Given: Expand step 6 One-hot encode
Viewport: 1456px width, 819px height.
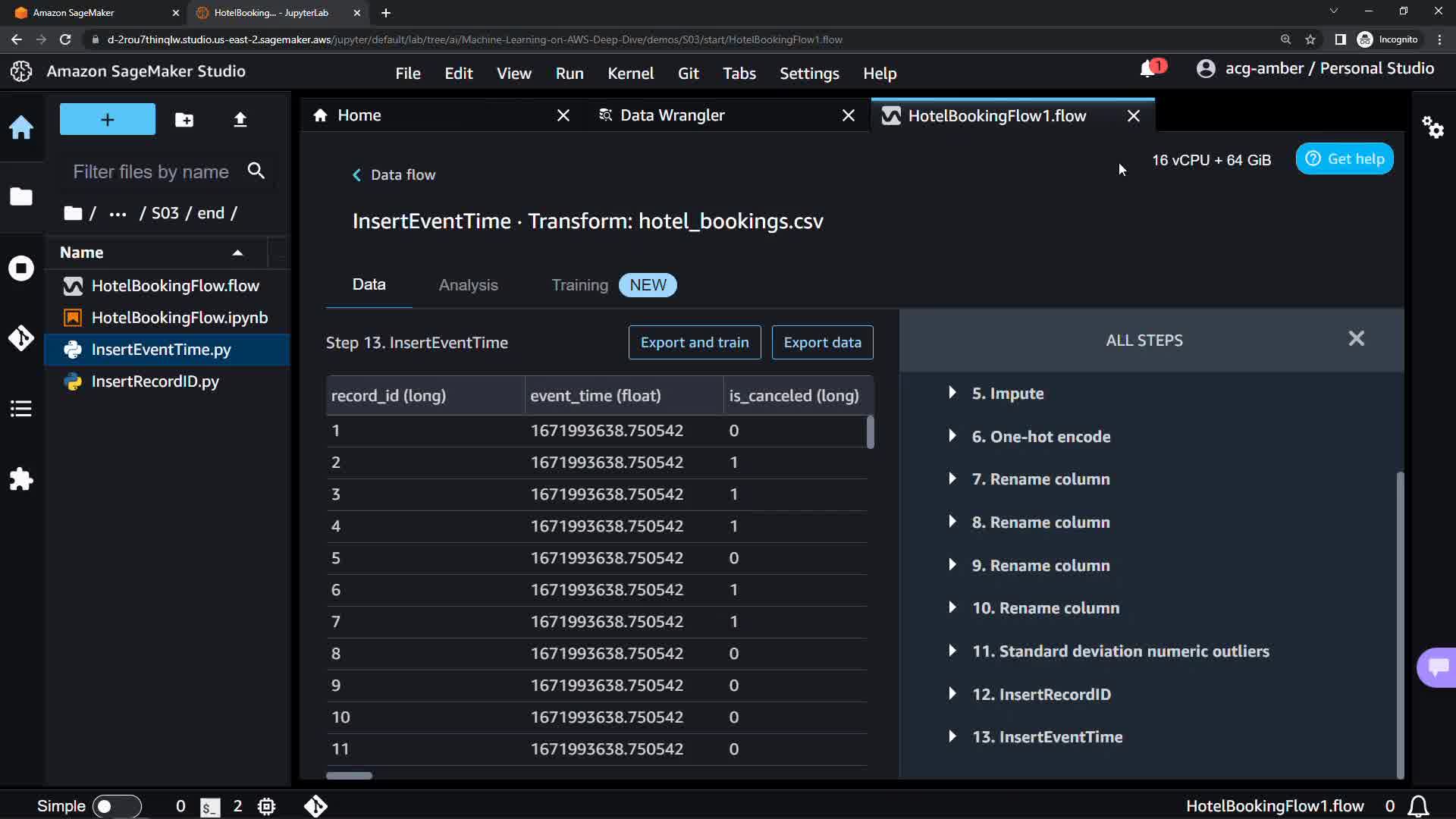Looking at the screenshot, I should point(952,436).
